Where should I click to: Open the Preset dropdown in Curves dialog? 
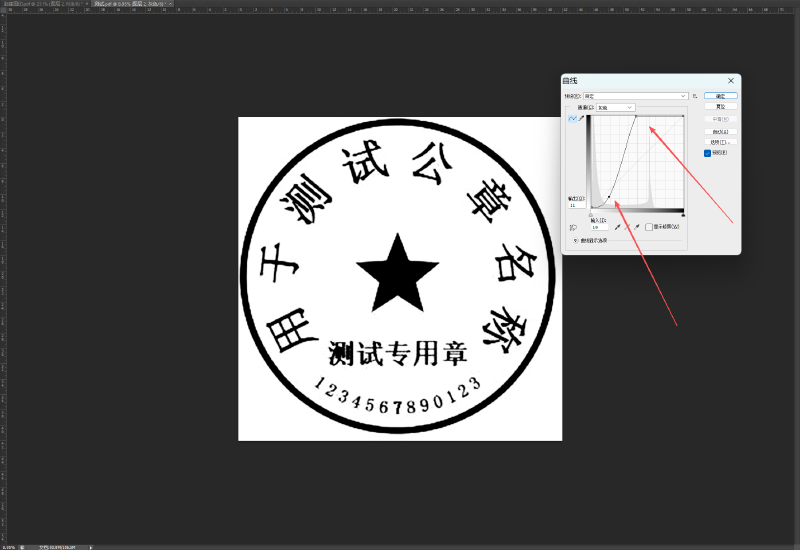pos(636,96)
